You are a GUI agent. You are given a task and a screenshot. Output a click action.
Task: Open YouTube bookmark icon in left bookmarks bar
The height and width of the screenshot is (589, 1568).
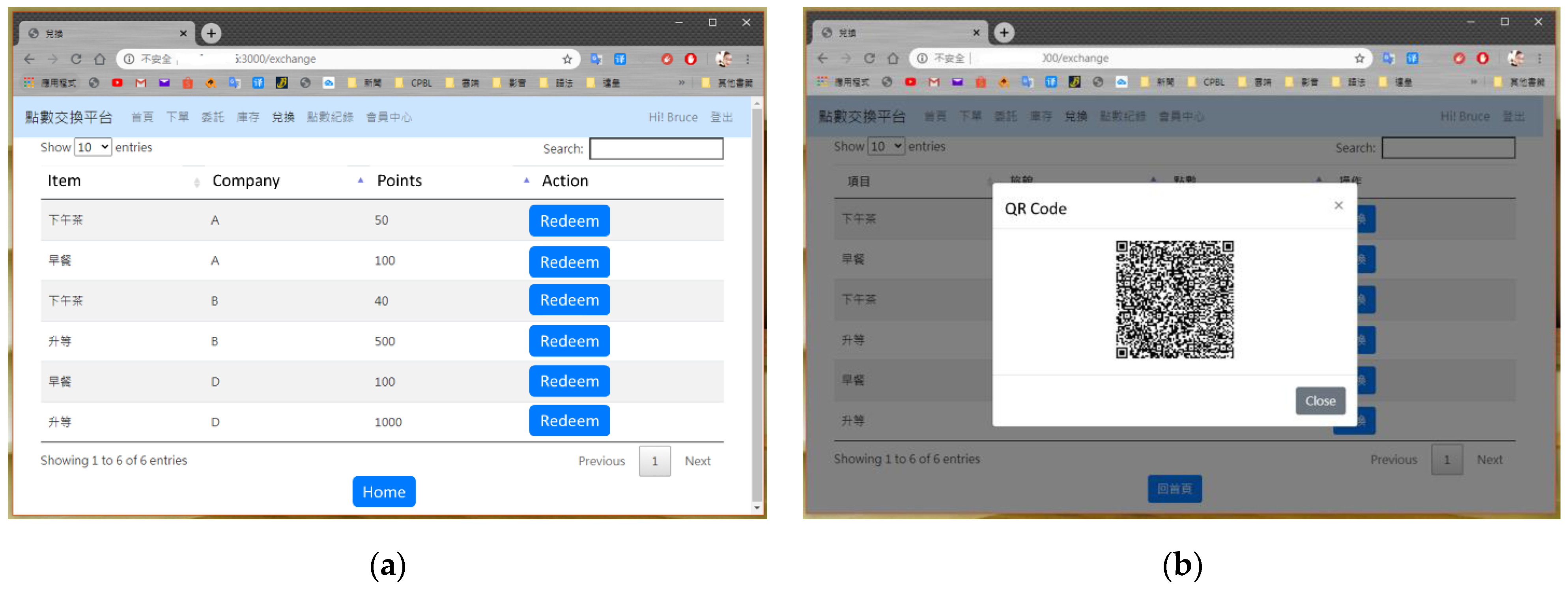(x=117, y=83)
